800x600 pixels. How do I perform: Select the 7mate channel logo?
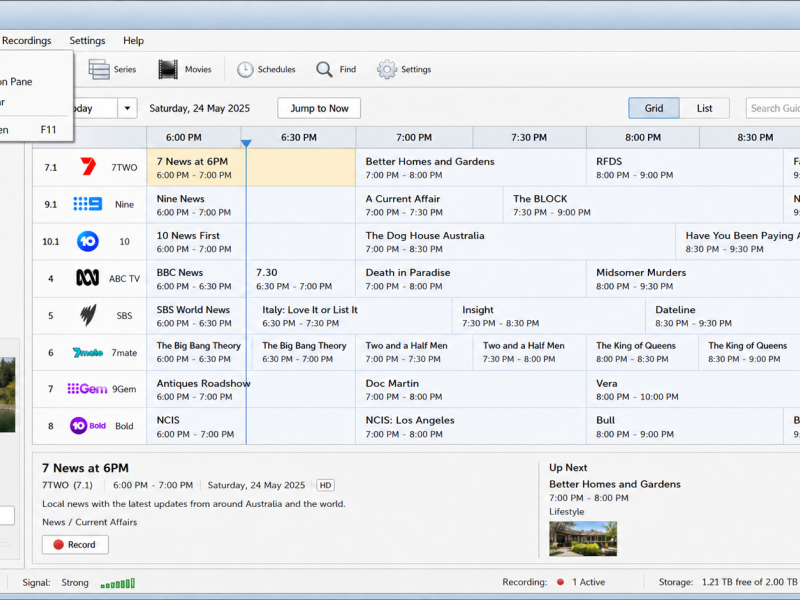pyautogui.click(x=88, y=353)
